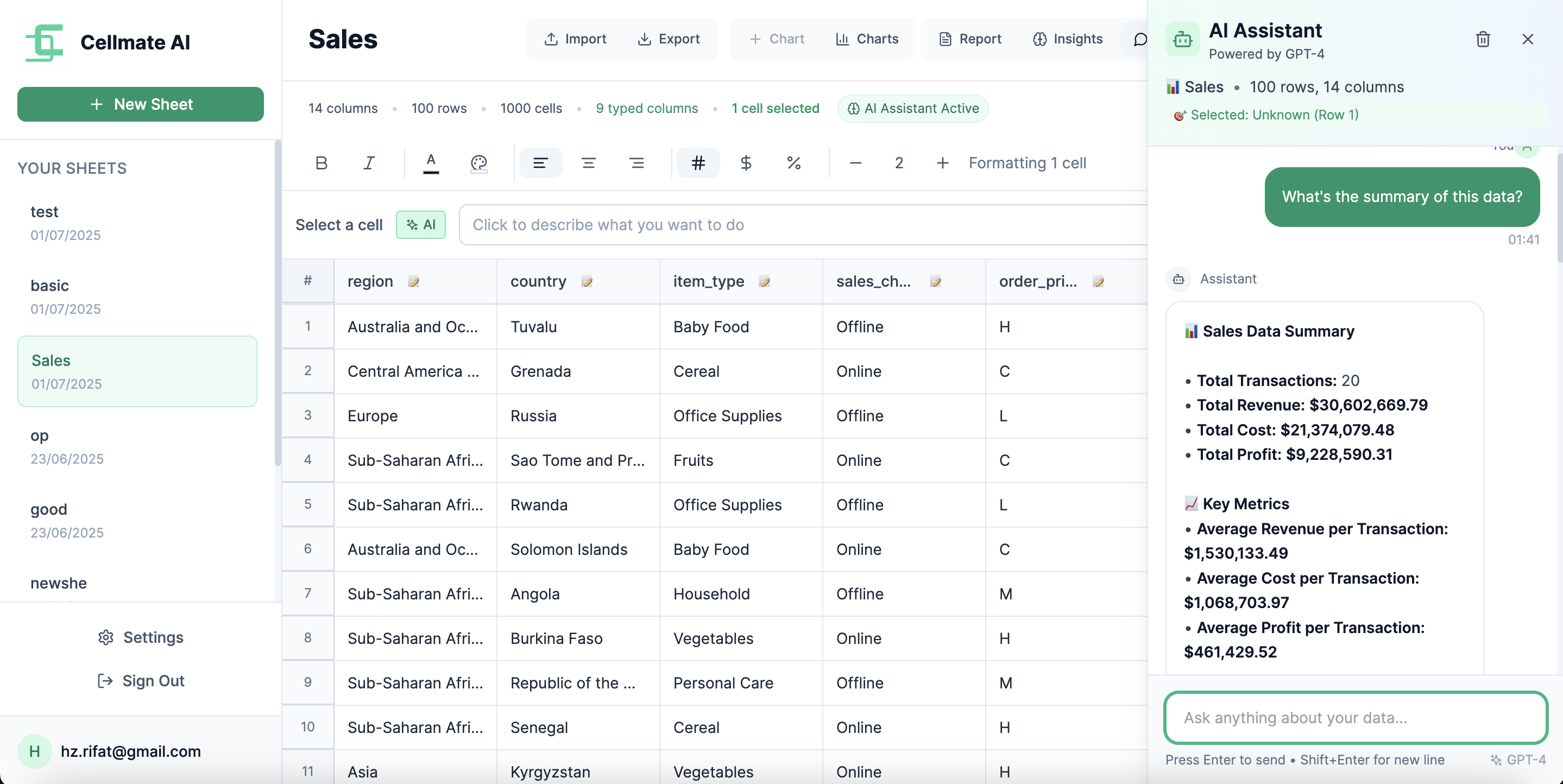1563x784 pixels.
Task: Center align the selected cell
Action: click(x=588, y=163)
